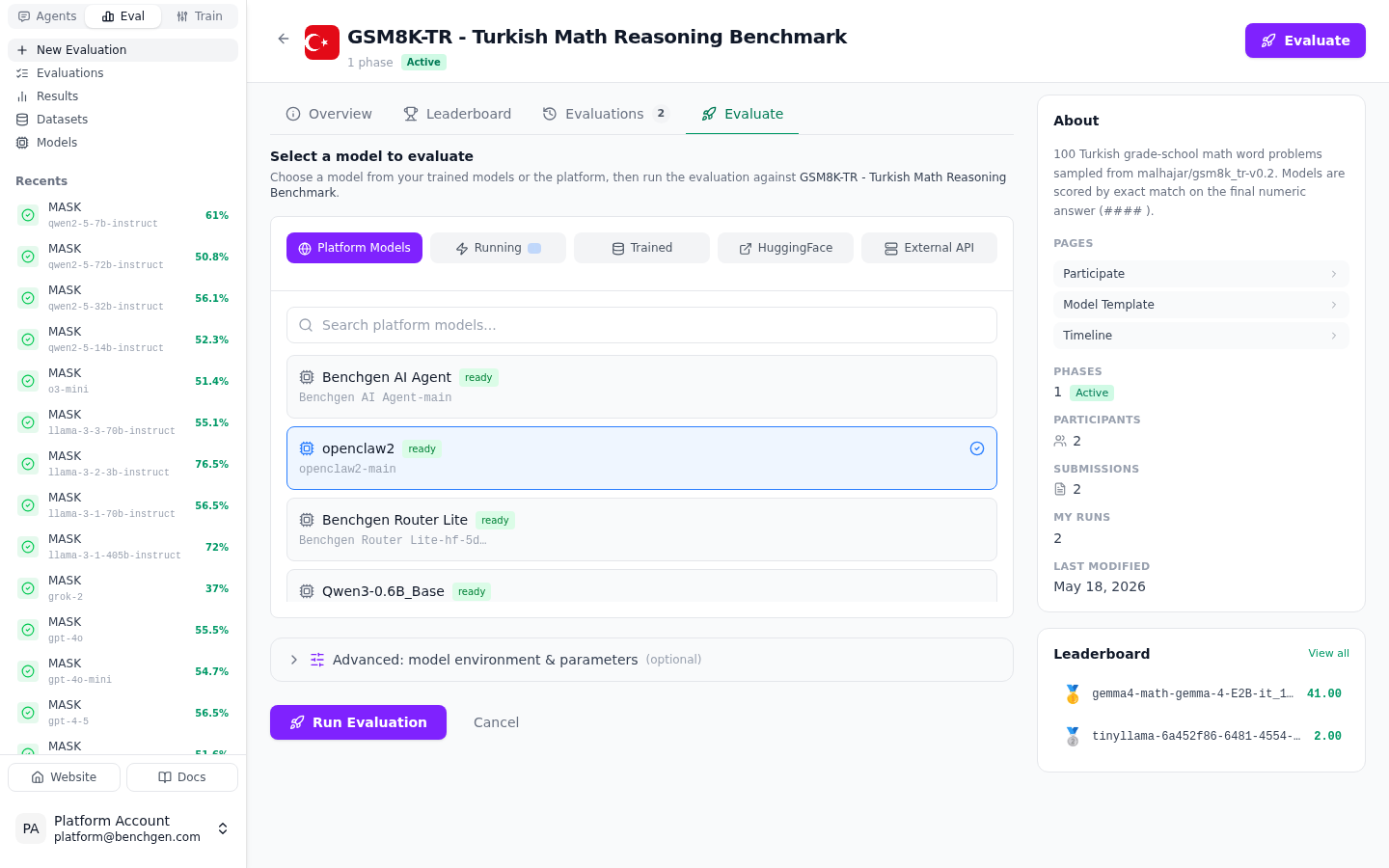
Task: Open the Participate page
Action: (x=1201, y=274)
